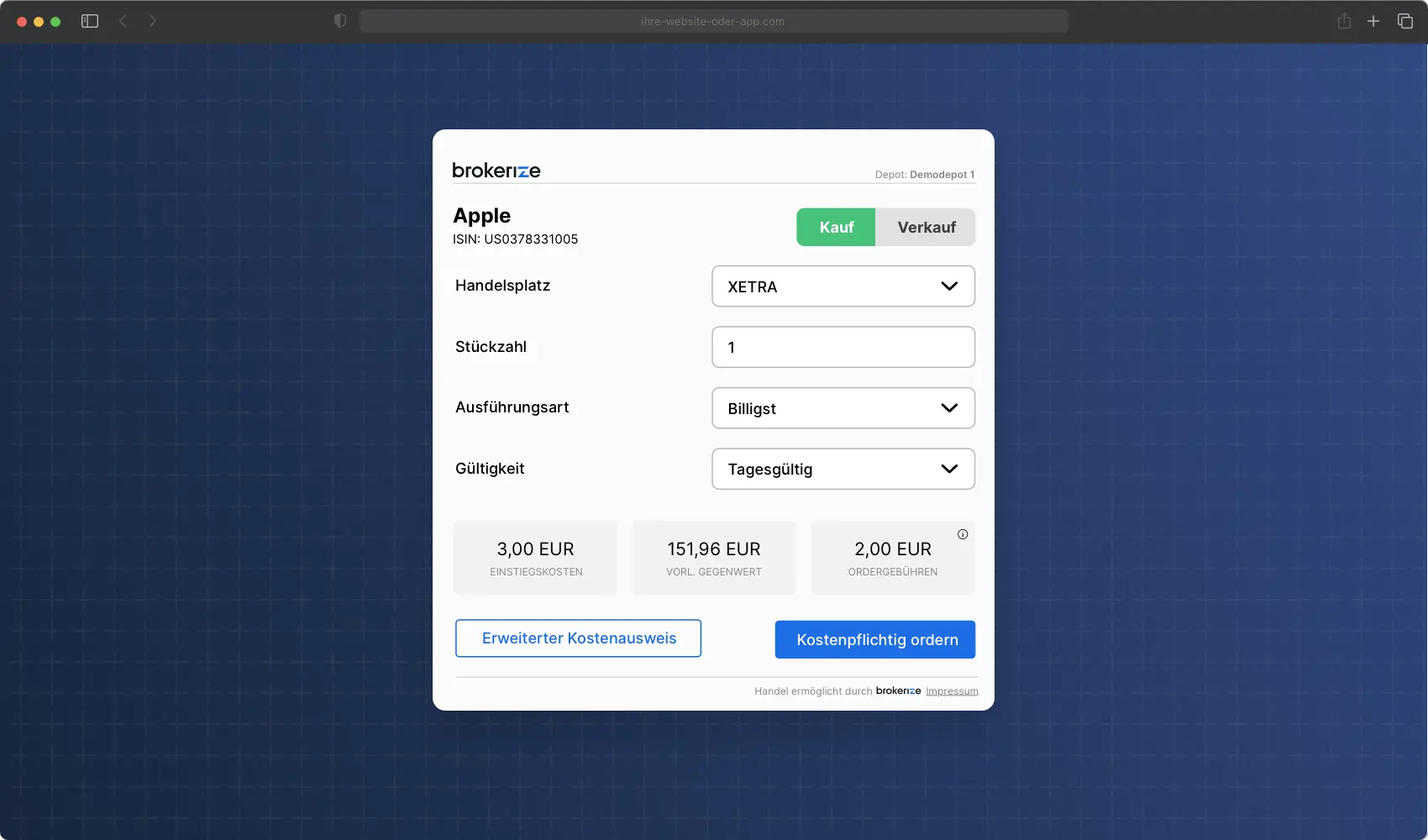Click the Erweiterter Kostenausweis button
Viewport: 1428px width, 840px height.
579,638
